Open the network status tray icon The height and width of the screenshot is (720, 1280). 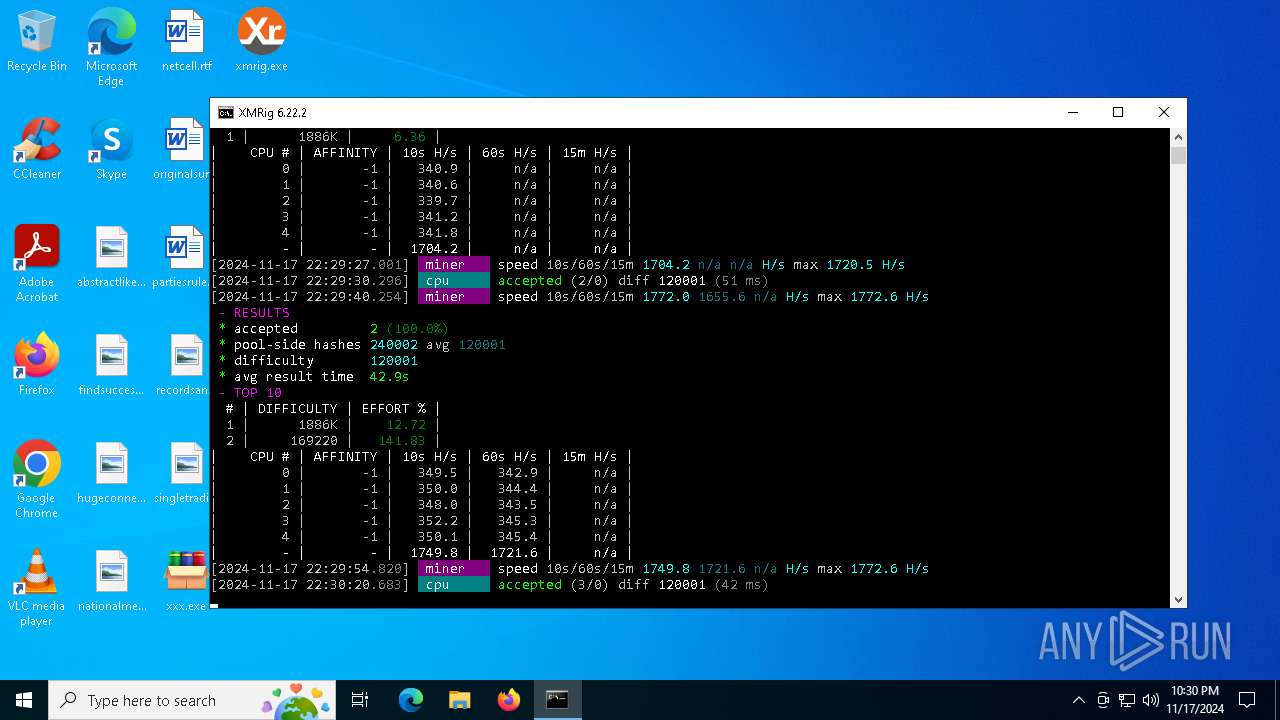click(x=1127, y=700)
